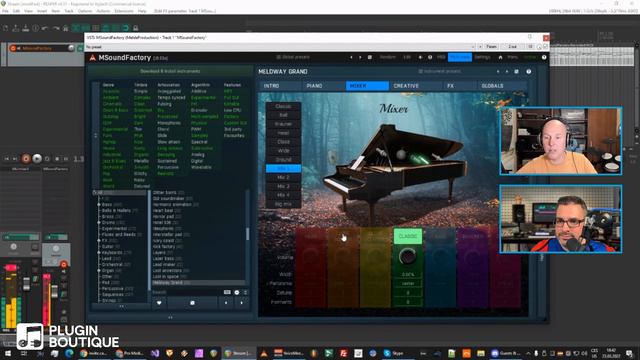Viewport: 640px width, 360px height.
Task: Click the MSoundFactory logo icon
Action: 93,58
